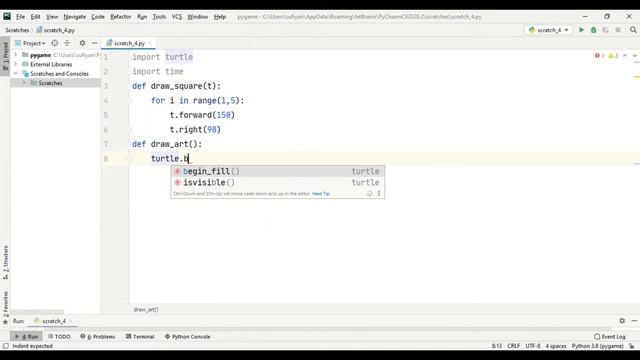Click the 'Indent expected' status message

point(33,346)
